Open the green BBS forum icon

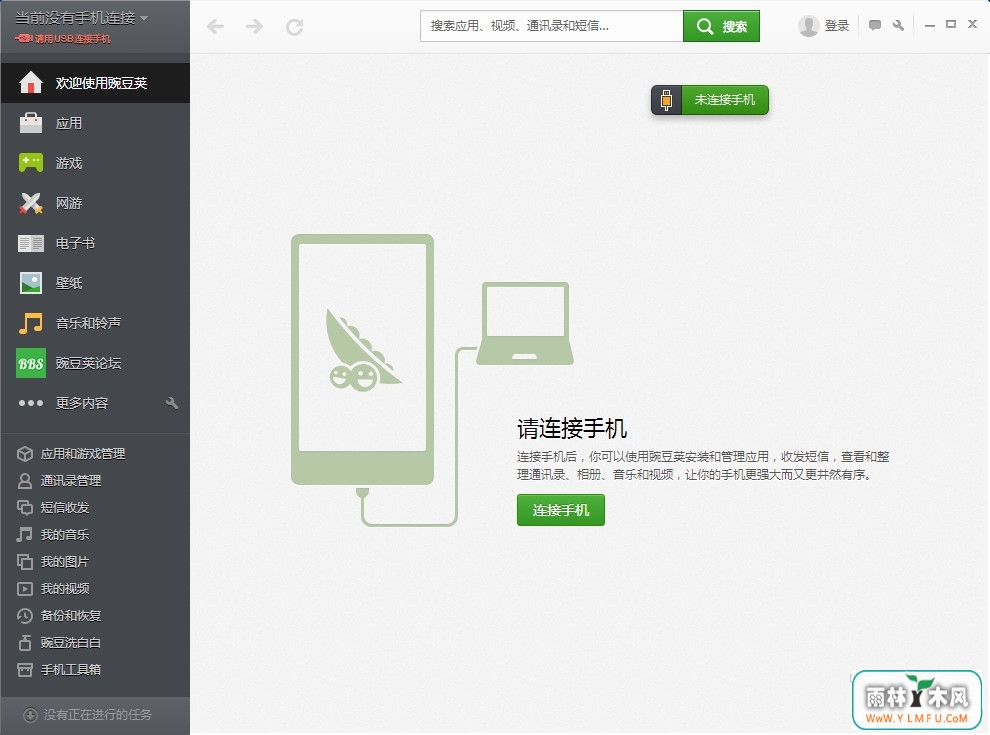tap(30, 363)
